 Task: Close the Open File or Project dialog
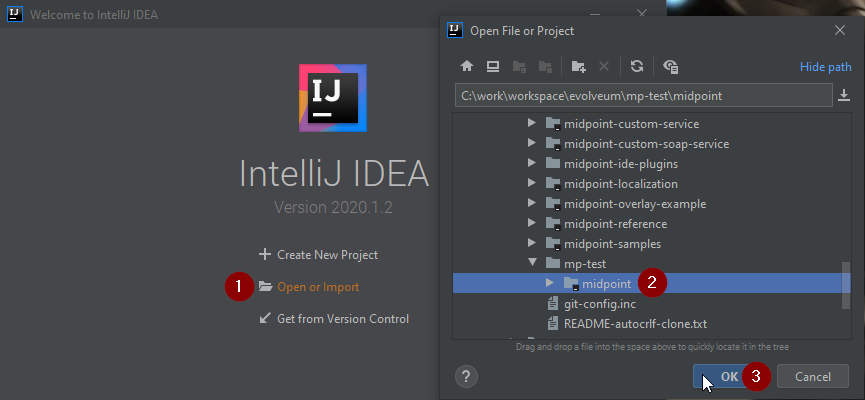tap(840, 30)
